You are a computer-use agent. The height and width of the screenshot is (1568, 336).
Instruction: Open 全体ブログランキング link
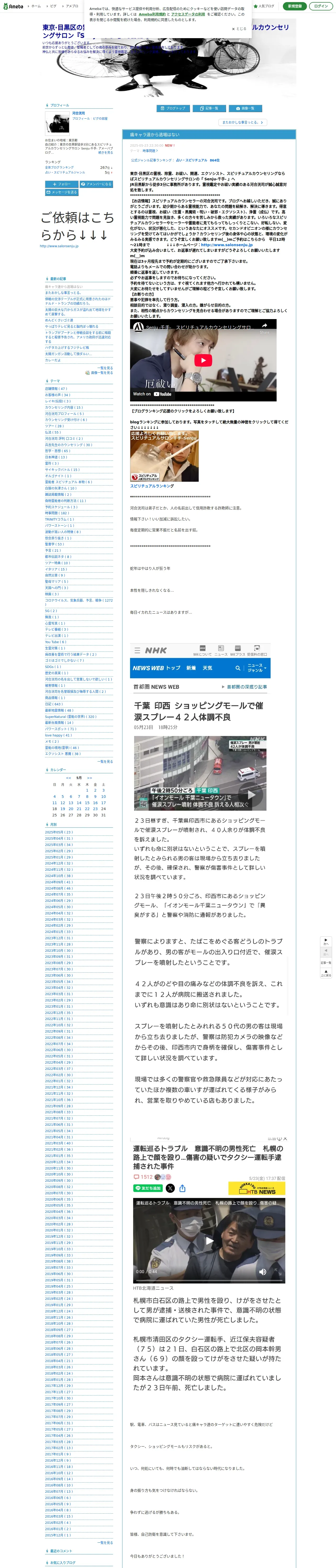pyautogui.click(x=59, y=168)
